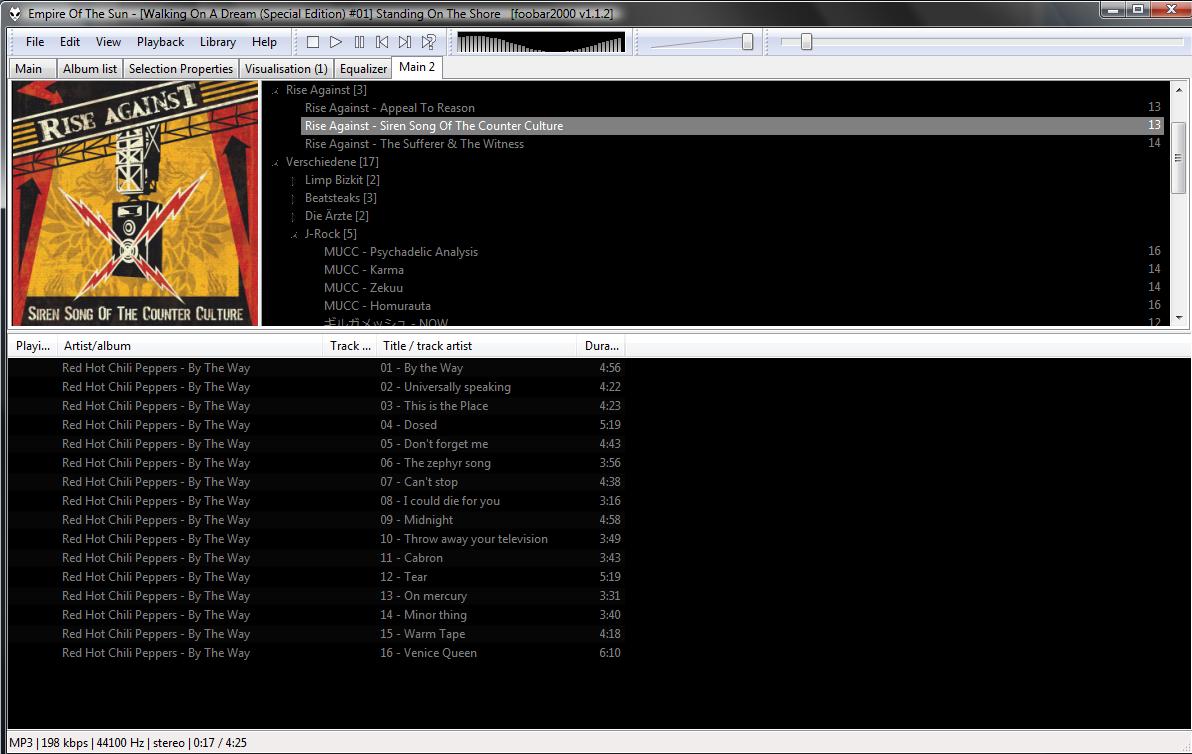Viewport: 1192px width, 754px height.
Task: Open the Help menu
Action: coord(264,42)
